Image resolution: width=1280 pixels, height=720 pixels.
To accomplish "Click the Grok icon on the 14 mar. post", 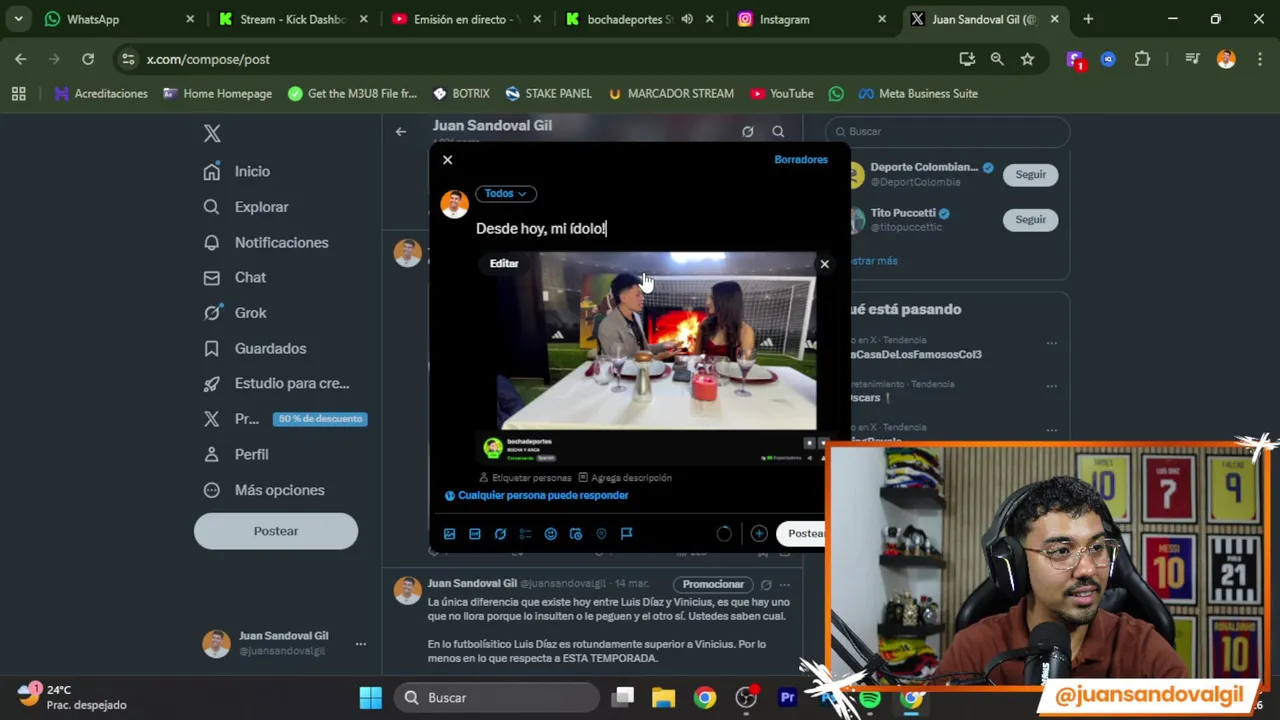I will coord(766,585).
